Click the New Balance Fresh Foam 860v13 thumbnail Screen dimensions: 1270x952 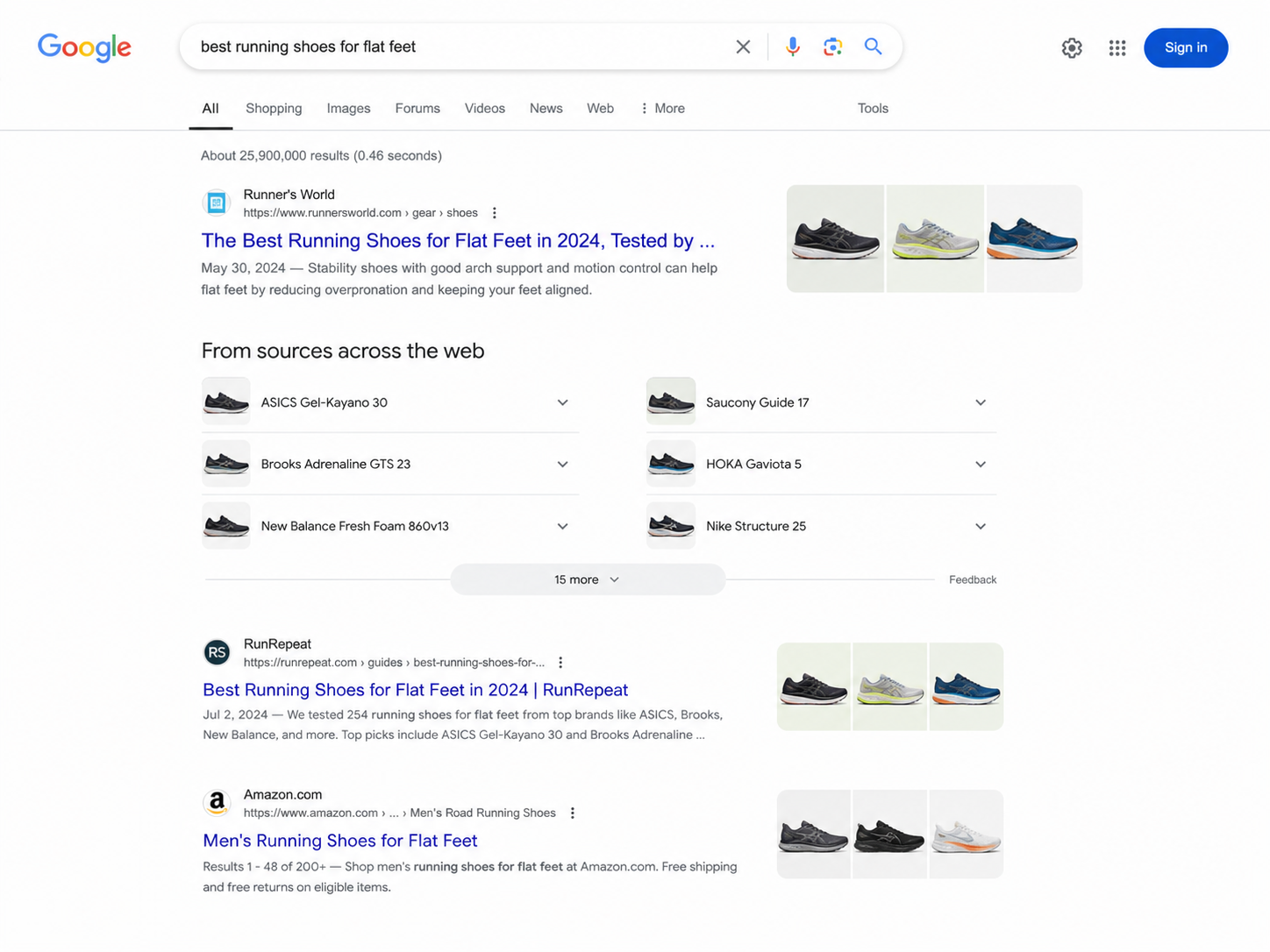coord(226,526)
